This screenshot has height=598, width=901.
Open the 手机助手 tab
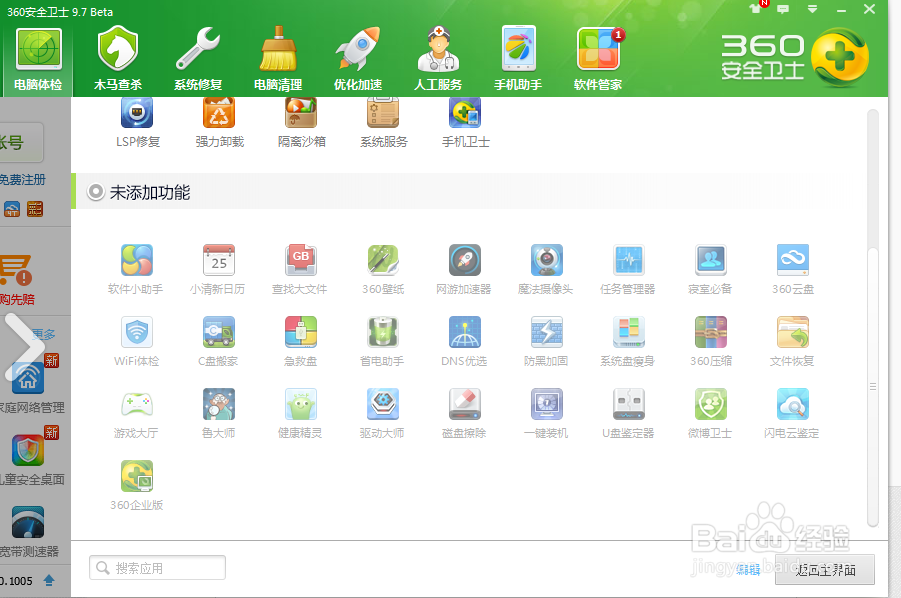[x=518, y=60]
